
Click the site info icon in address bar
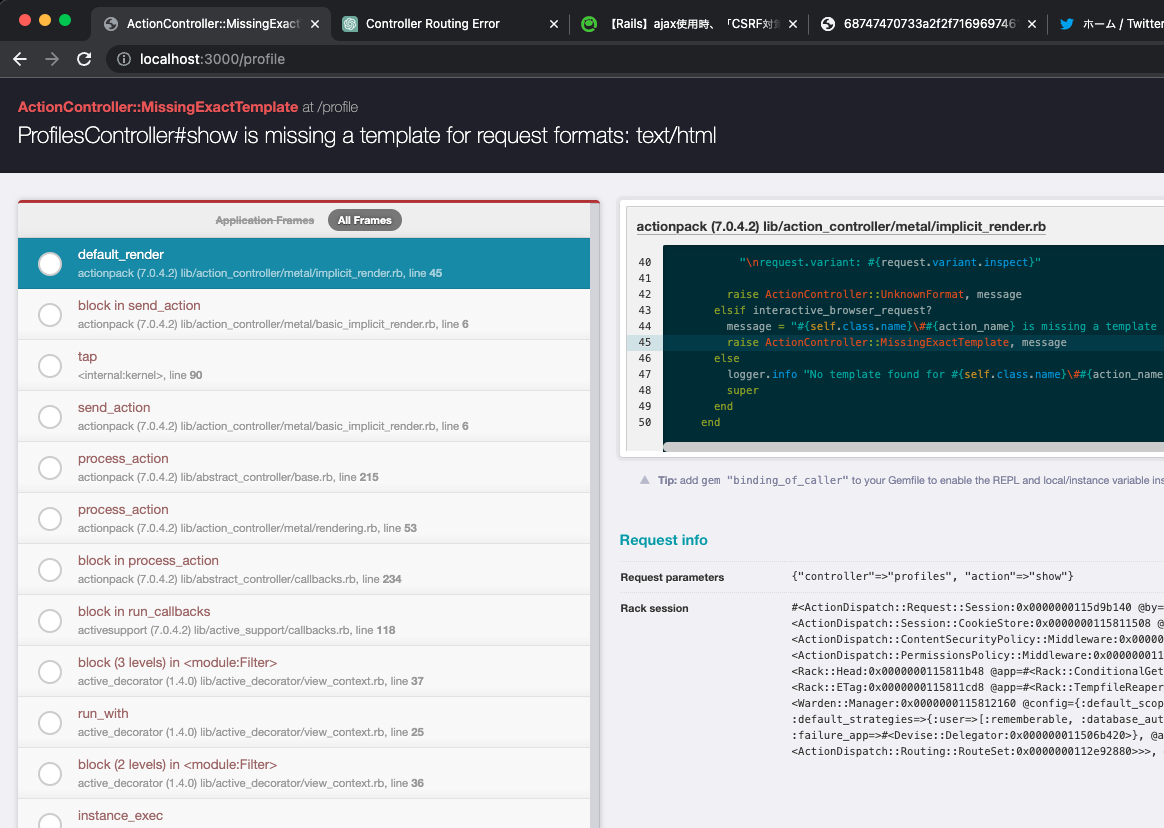point(124,59)
